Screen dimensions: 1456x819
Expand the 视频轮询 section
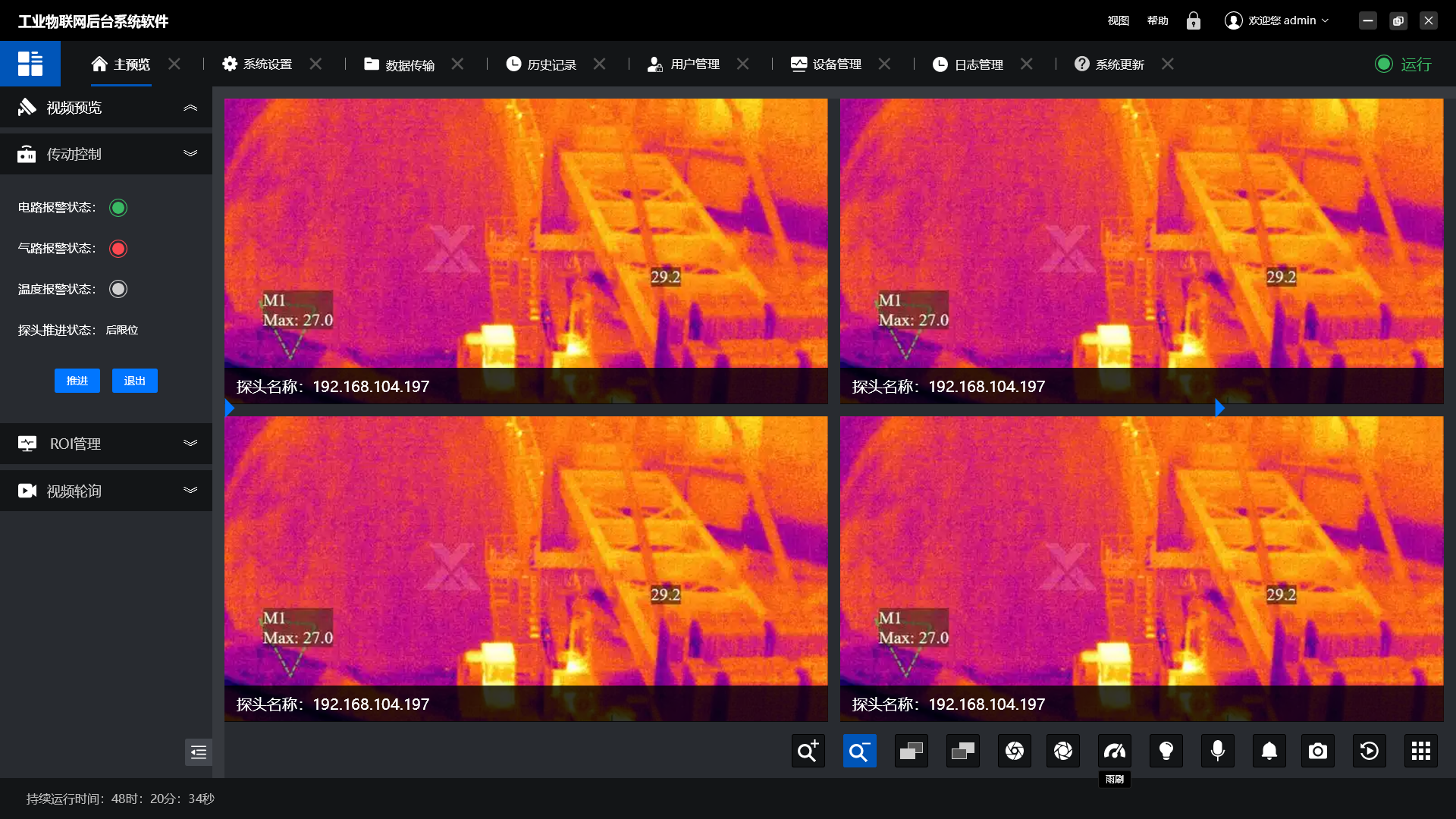190,491
